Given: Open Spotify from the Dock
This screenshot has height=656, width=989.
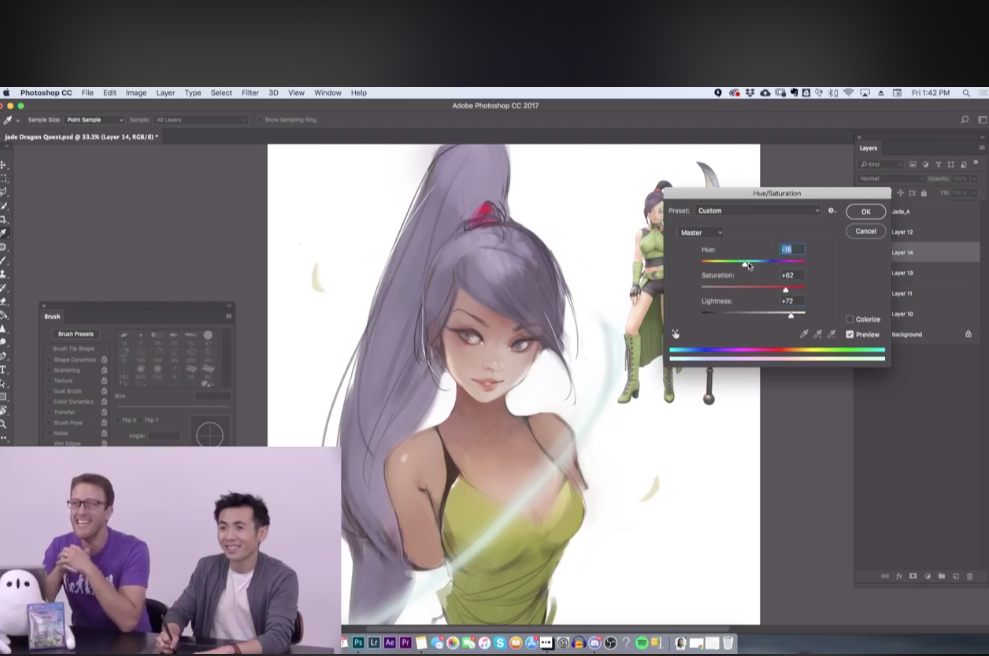Looking at the screenshot, I should click(x=641, y=643).
